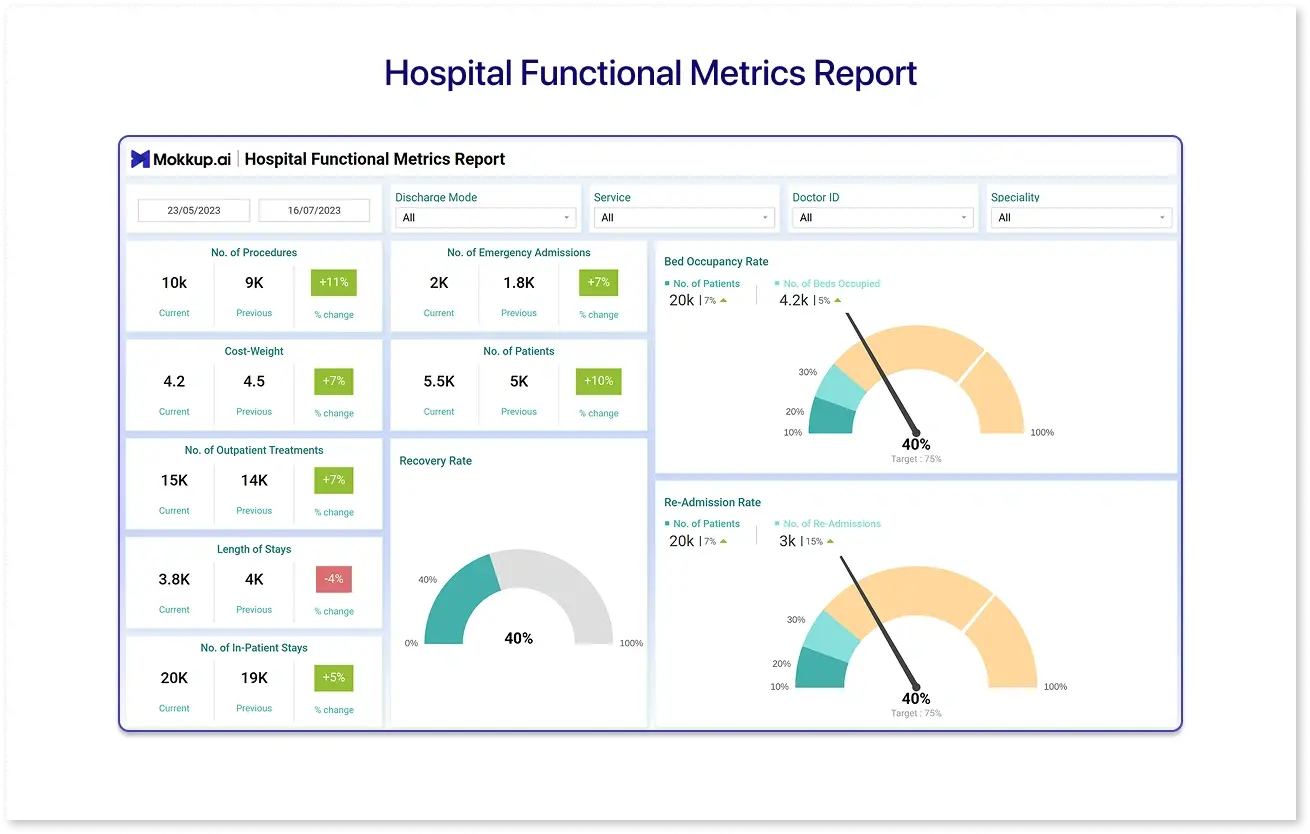1310x834 pixels.
Task: Click the Mokkup.ai logo icon
Action: pyautogui.click(x=140, y=159)
